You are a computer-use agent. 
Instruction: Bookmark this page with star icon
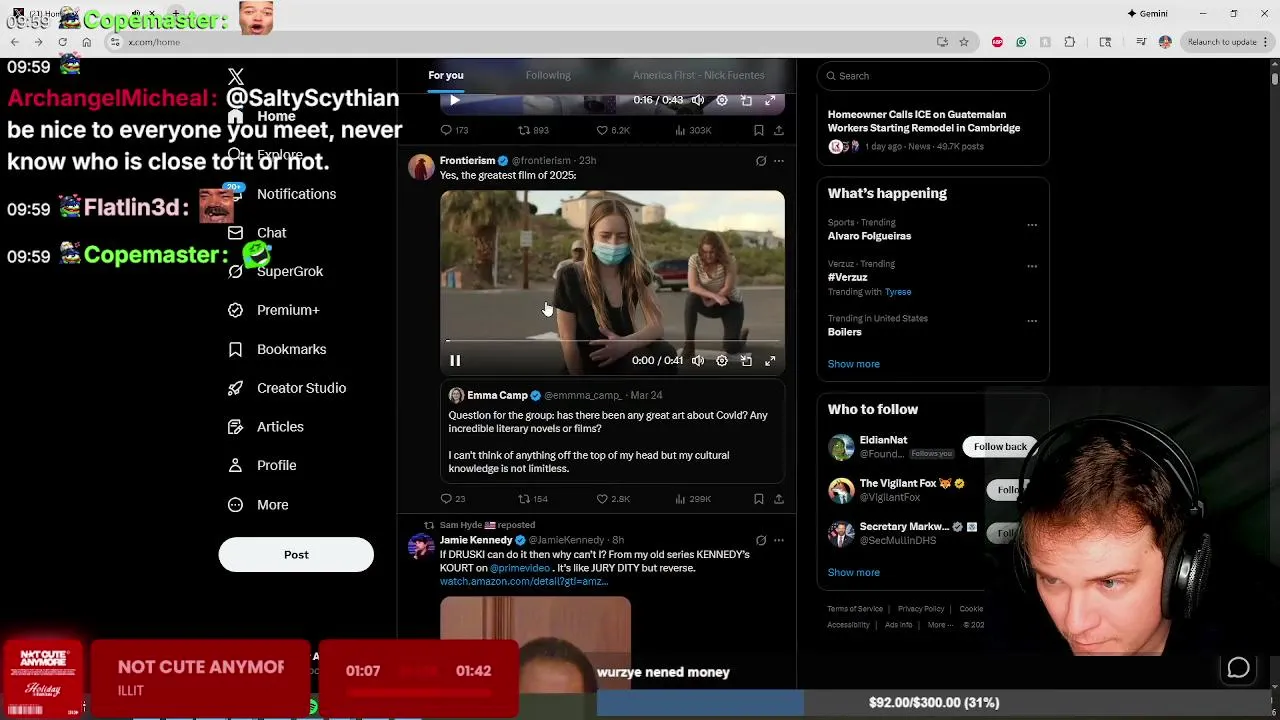point(964,42)
